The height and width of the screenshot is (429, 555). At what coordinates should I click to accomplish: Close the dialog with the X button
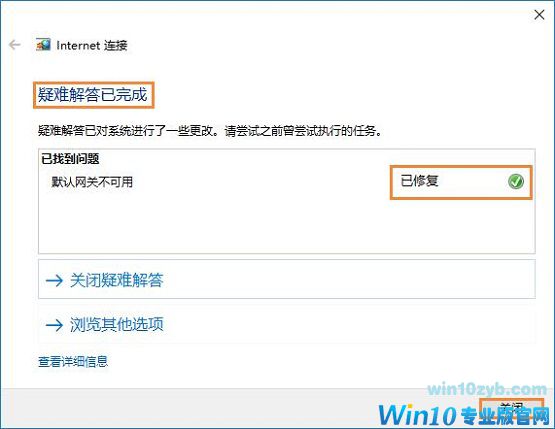coord(539,15)
